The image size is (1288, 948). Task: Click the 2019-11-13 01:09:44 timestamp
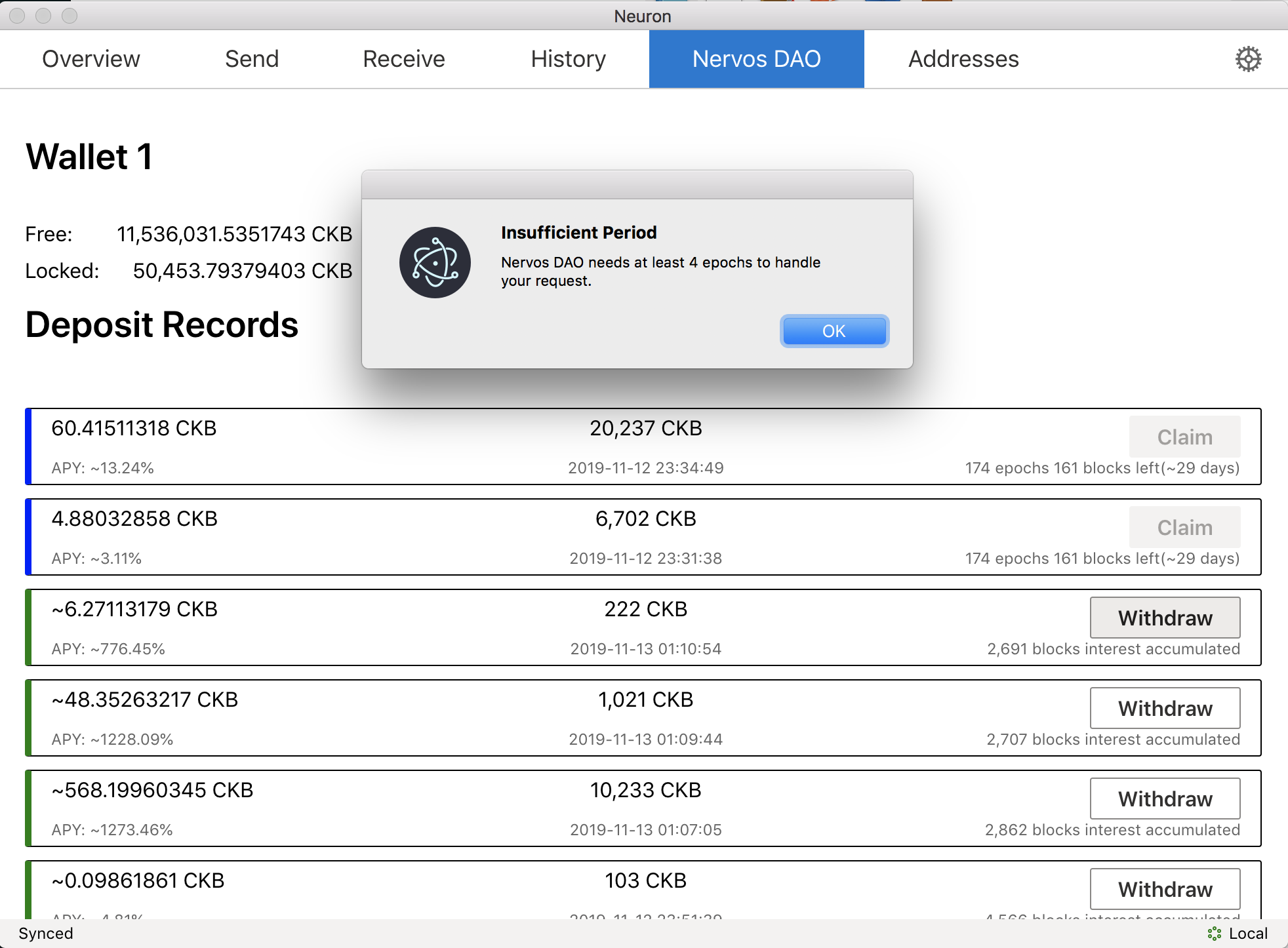click(x=646, y=740)
